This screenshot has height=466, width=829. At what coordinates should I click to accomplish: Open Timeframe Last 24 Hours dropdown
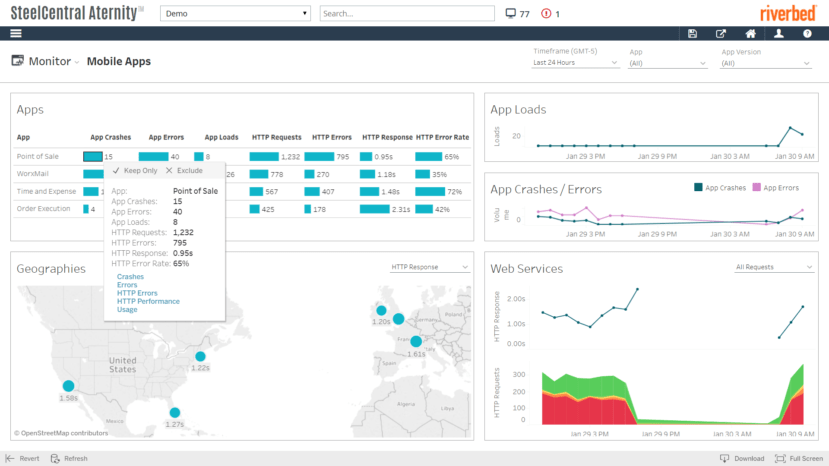(x=575, y=62)
